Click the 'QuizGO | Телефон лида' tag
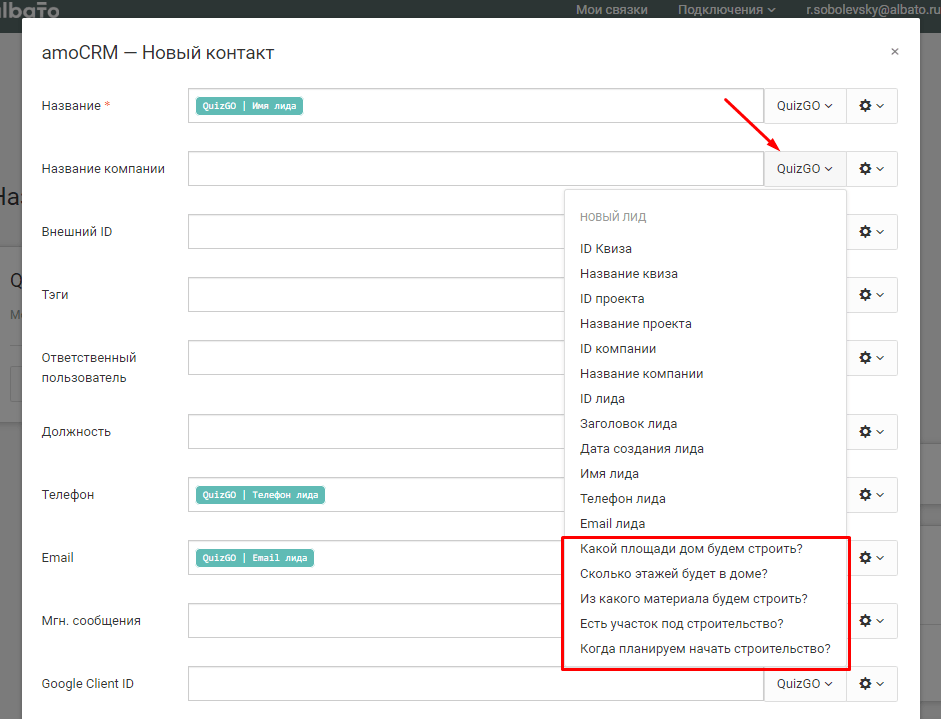This screenshot has height=719, width=941. pos(260,495)
